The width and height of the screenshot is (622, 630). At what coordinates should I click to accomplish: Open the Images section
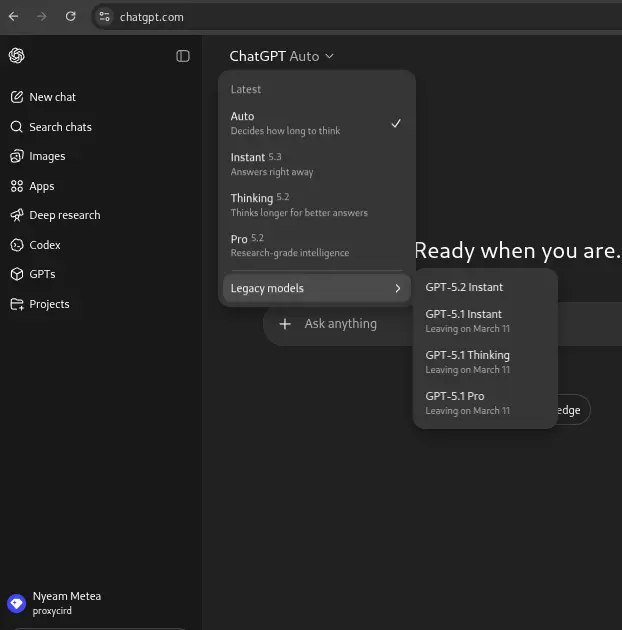click(x=38, y=156)
